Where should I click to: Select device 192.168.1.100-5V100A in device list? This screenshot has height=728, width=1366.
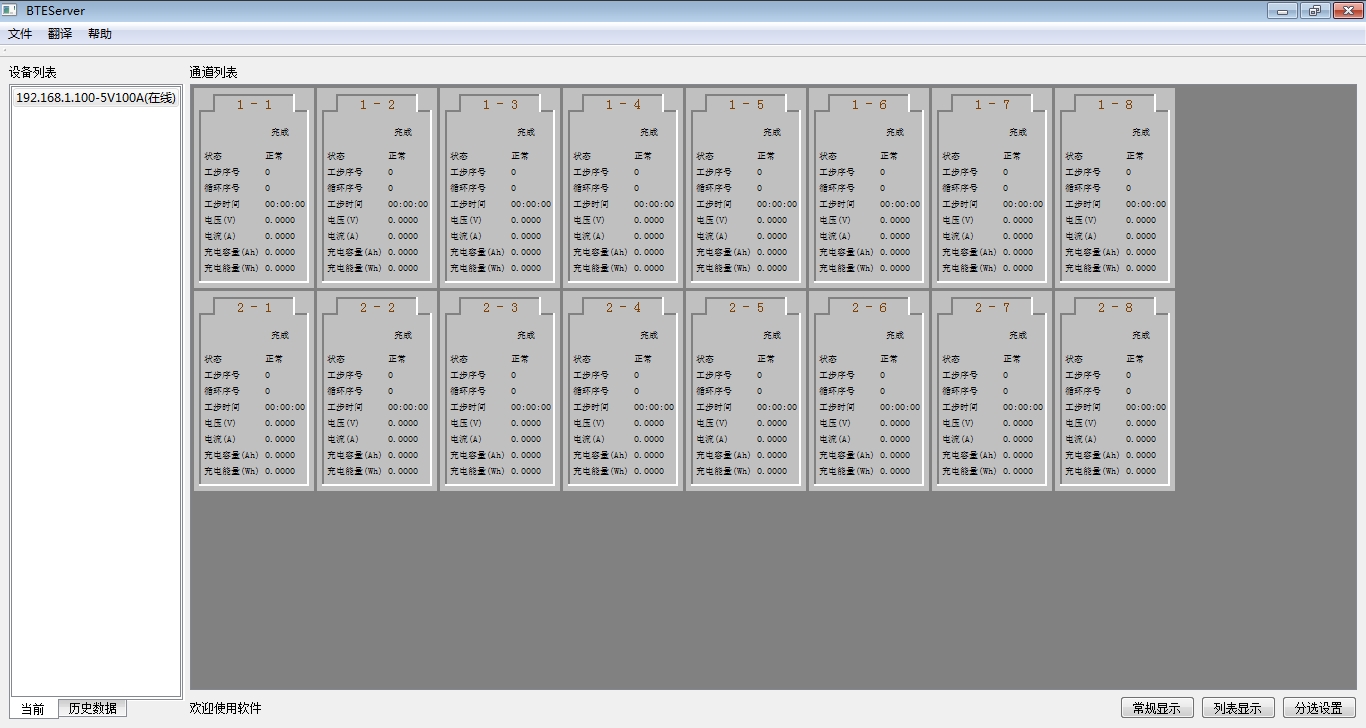click(x=95, y=98)
